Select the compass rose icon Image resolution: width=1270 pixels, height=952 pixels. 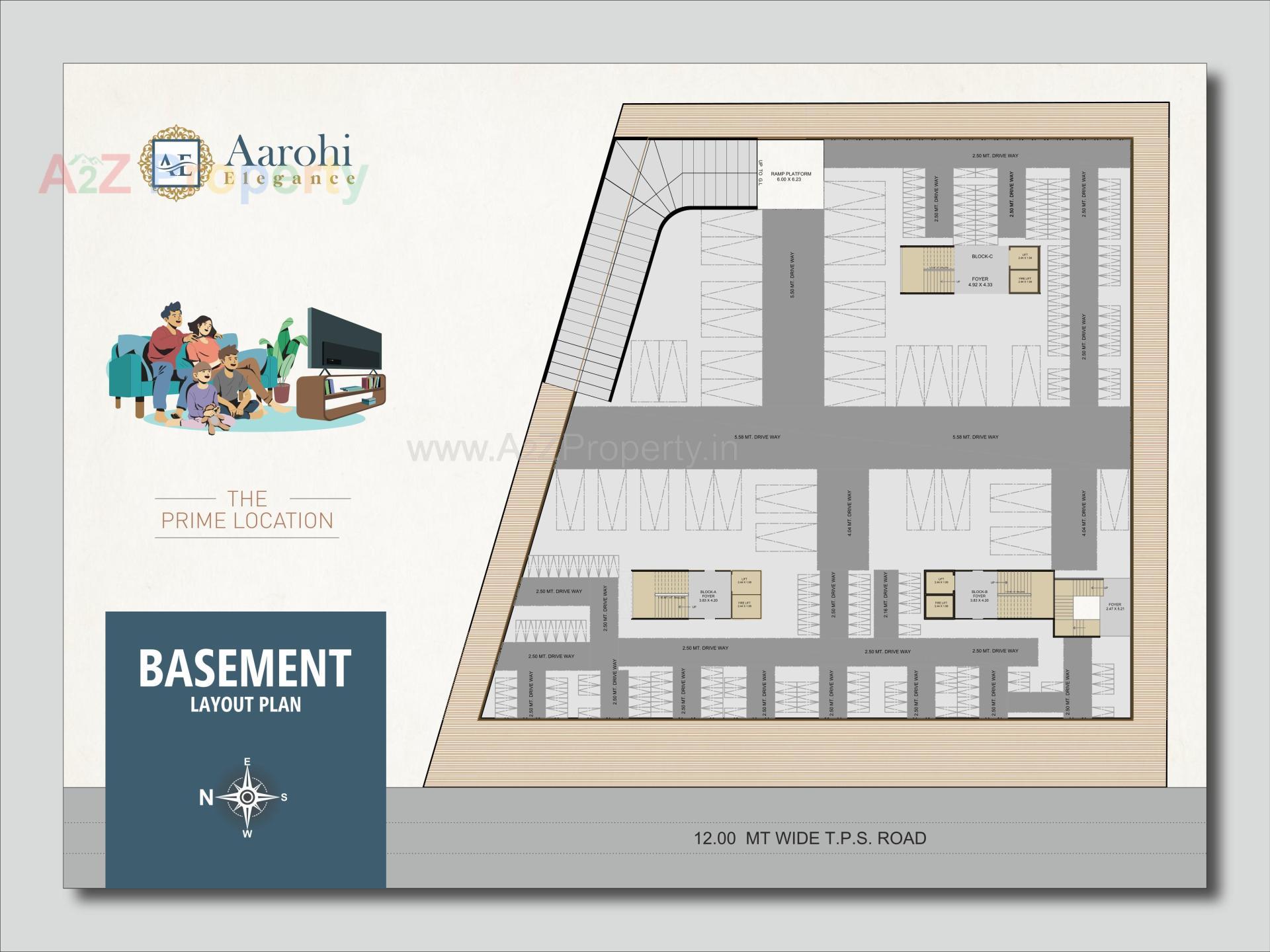coord(248,797)
